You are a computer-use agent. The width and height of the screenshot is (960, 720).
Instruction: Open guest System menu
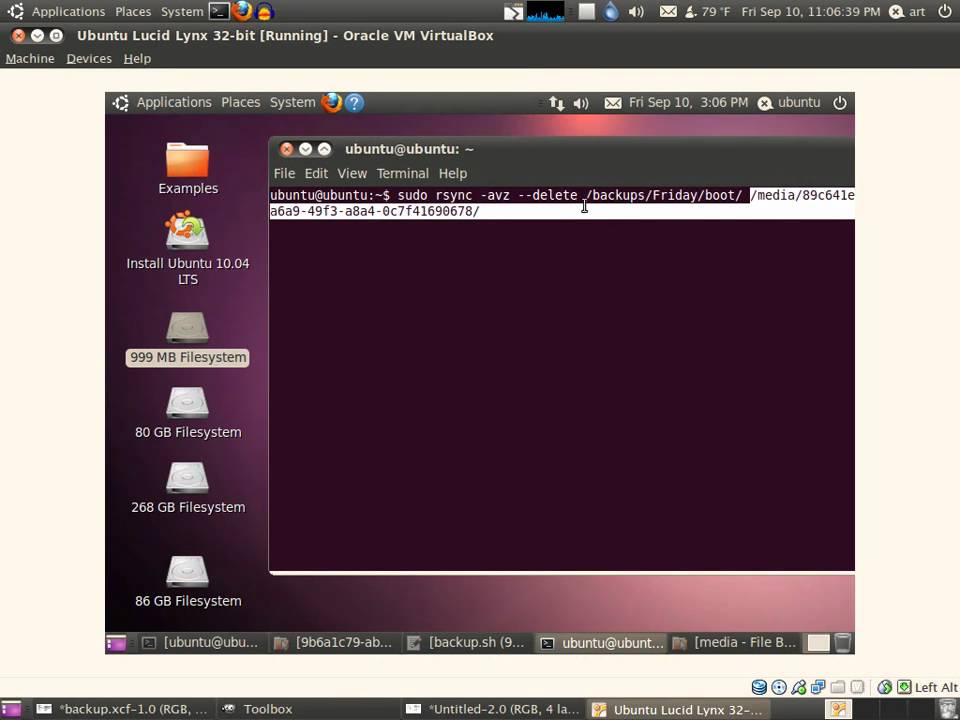pyautogui.click(x=293, y=102)
